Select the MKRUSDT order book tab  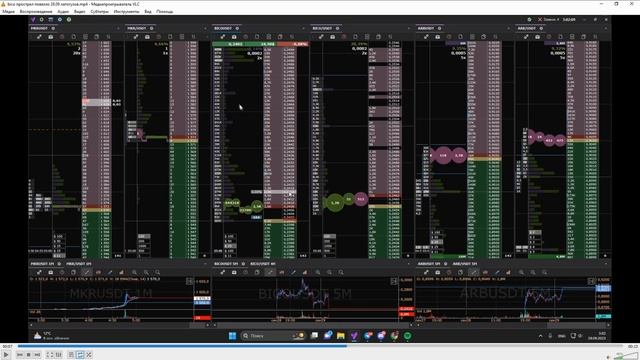[39, 28]
